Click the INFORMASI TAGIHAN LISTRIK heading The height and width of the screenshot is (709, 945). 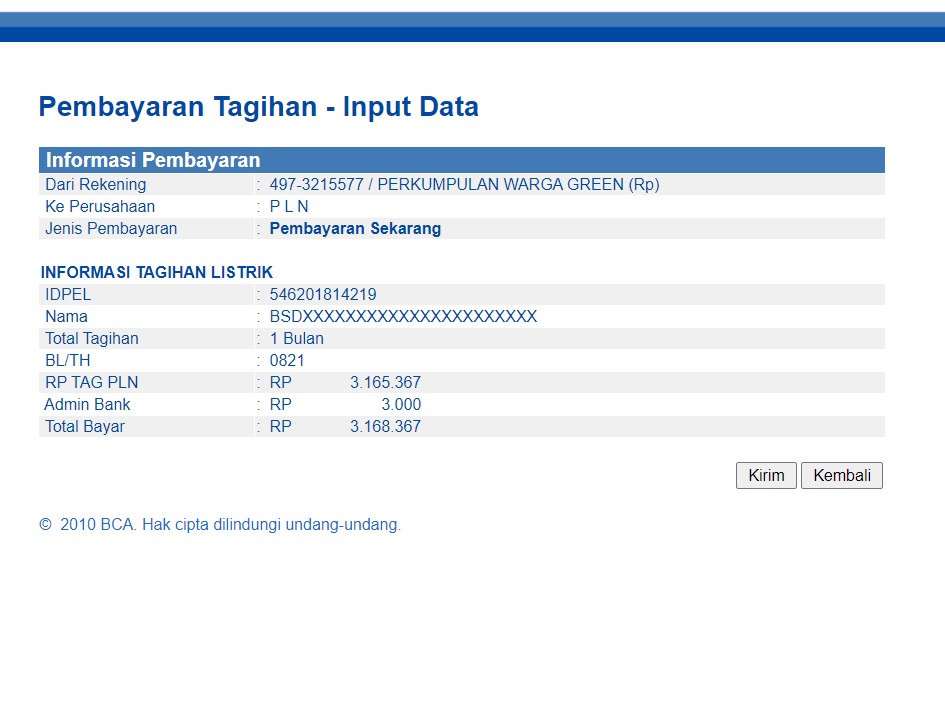[157, 273]
